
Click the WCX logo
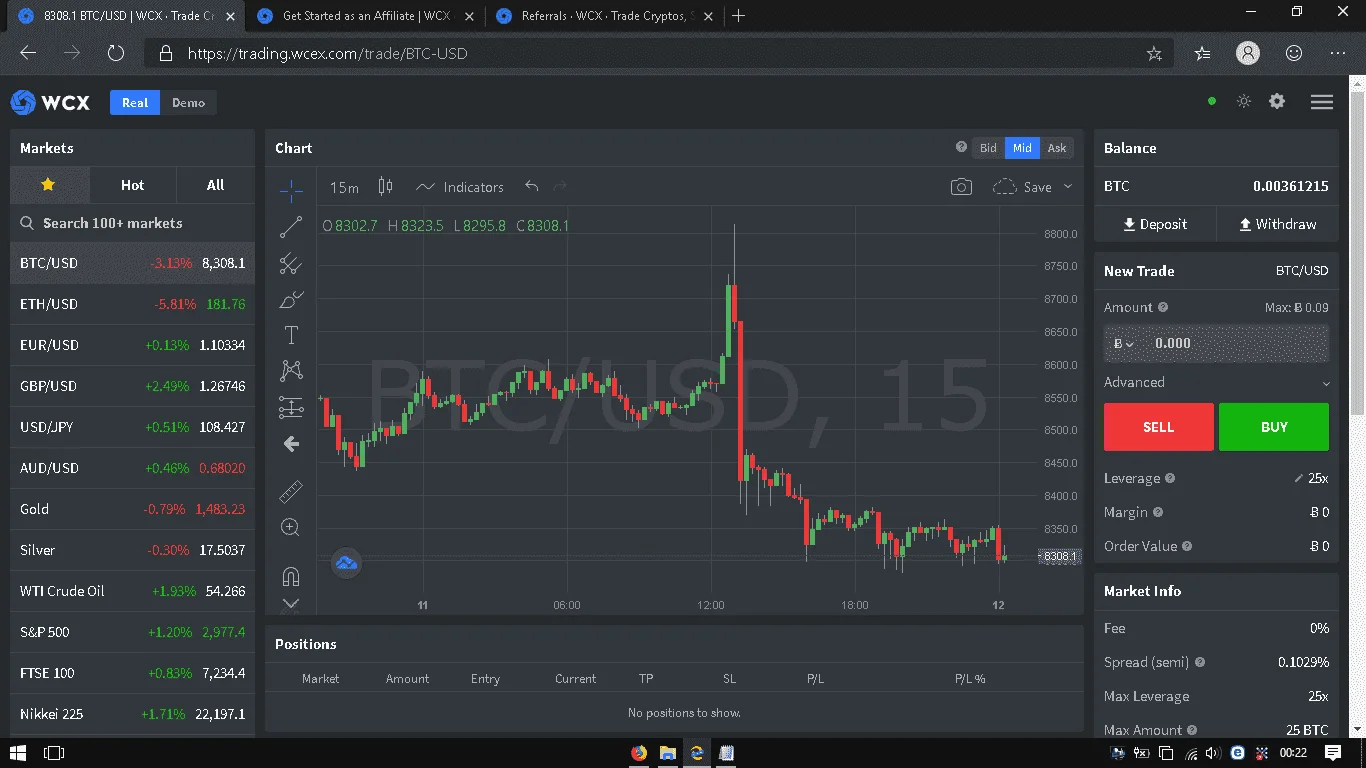coord(50,102)
